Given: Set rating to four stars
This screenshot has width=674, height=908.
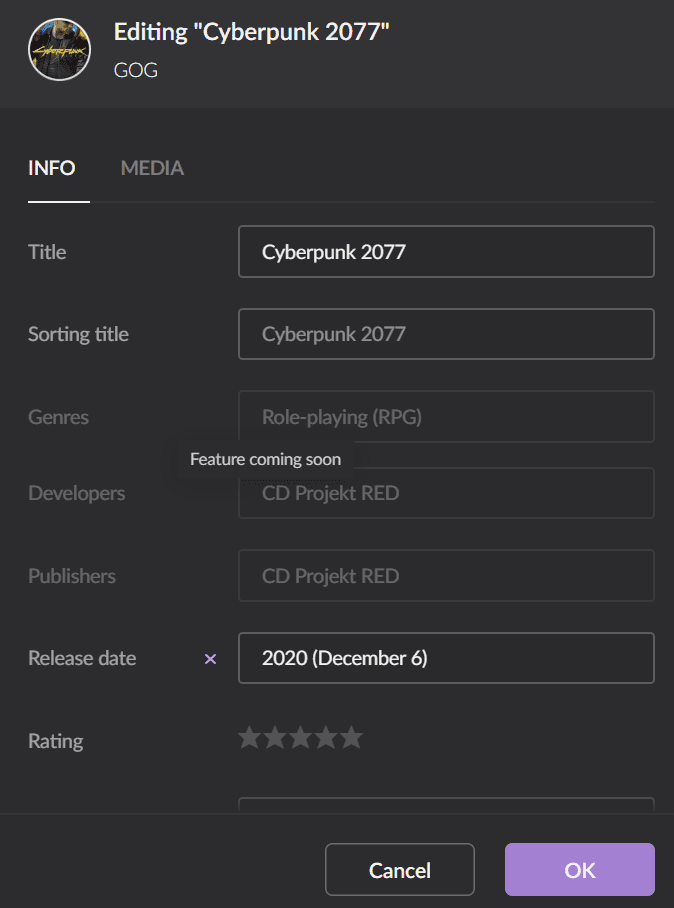Looking at the screenshot, I should (x=326, y=738).
